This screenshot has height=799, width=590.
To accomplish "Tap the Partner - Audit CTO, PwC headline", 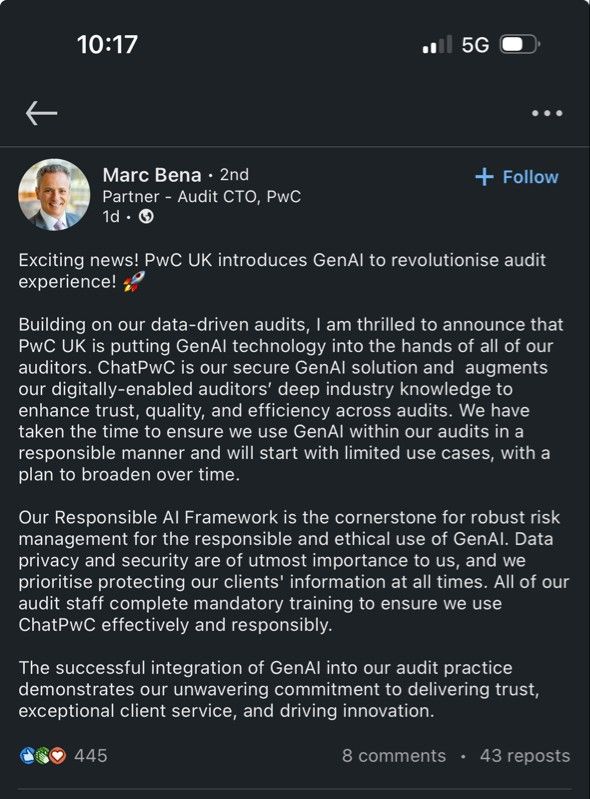I will pos(202,197).
